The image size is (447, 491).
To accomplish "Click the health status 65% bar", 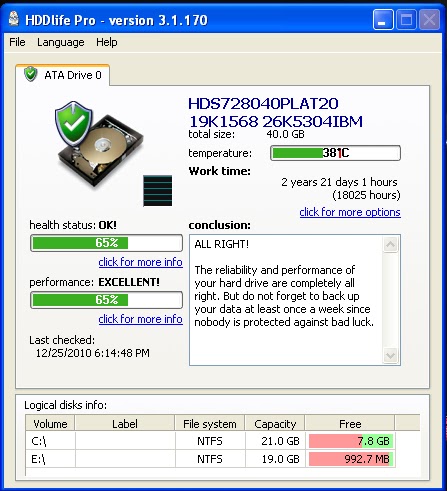I will tap(106, 243).
